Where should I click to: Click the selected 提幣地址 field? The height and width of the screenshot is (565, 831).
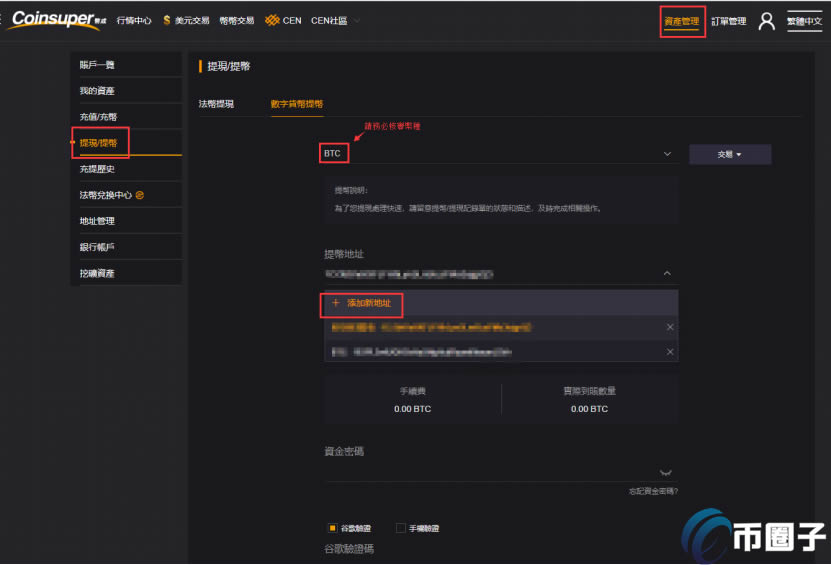pyautogui.click(x=501, y=274)
